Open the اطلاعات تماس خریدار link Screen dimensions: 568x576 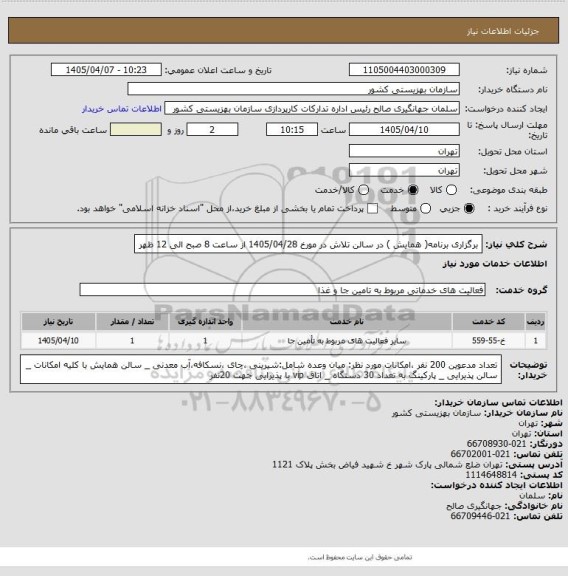click(x=122, y=109)
